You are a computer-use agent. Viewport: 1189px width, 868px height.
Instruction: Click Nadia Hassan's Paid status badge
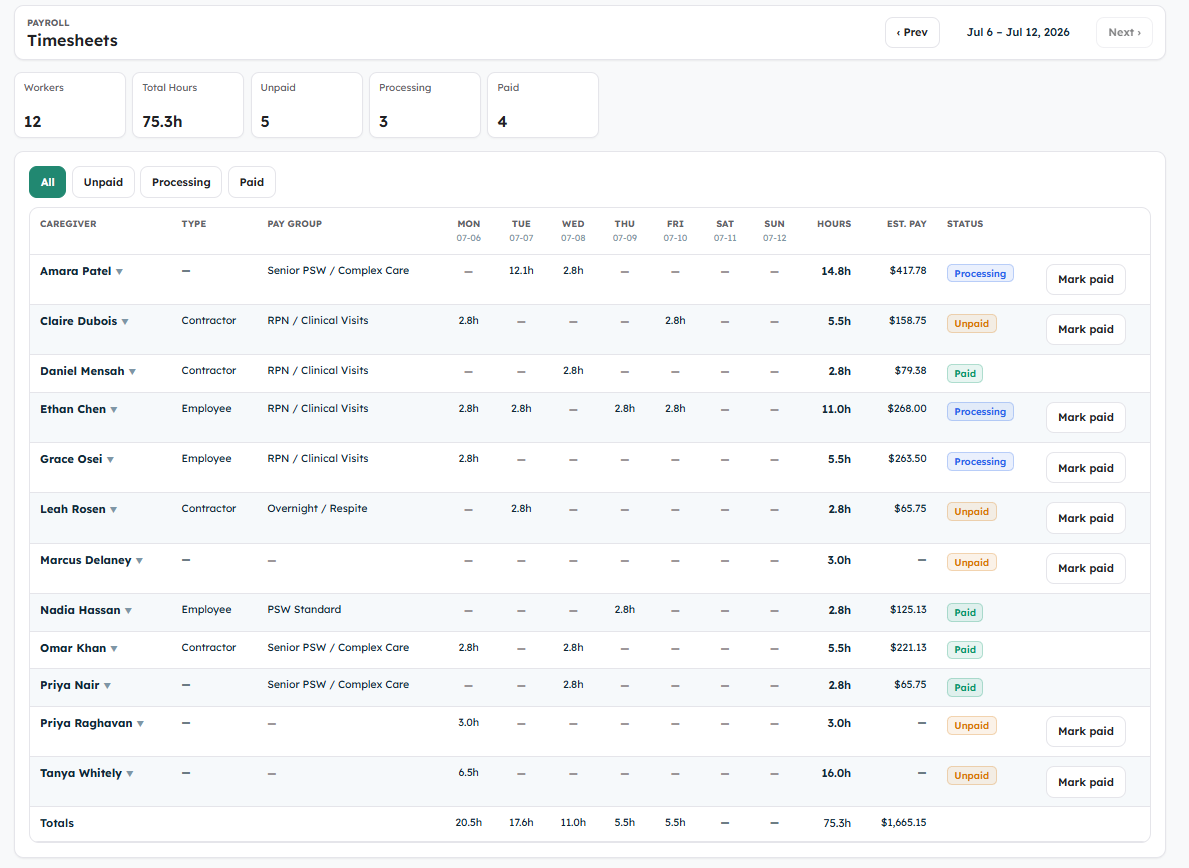tap(965, 613)
